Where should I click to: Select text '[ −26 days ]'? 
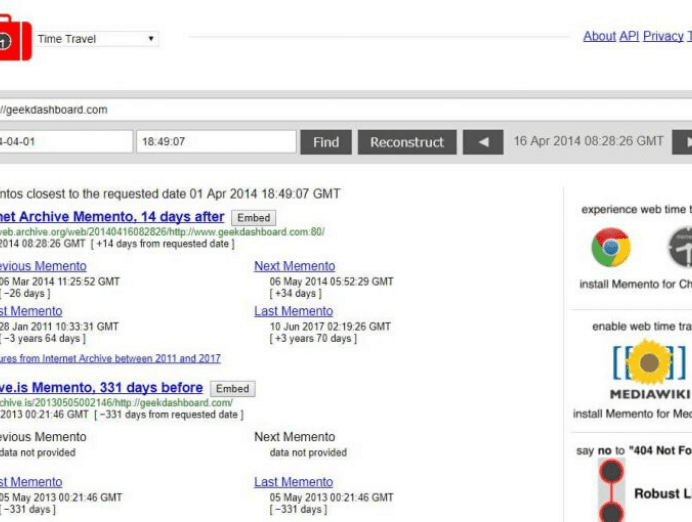tap(25, 293)
